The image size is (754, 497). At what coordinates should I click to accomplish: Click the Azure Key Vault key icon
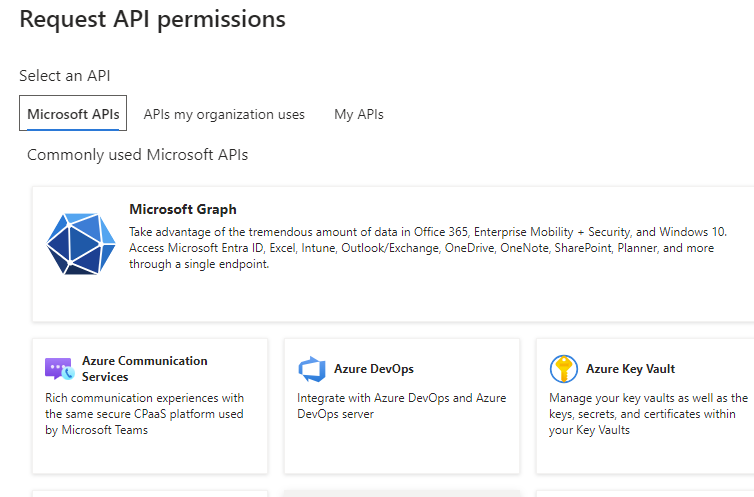click(564, 369)
